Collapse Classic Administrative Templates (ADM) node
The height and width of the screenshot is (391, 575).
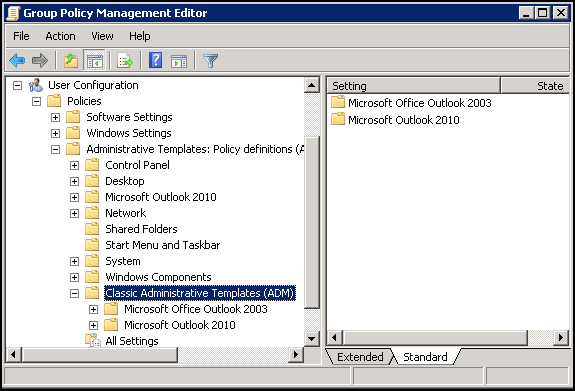click(x=74, y=293)
